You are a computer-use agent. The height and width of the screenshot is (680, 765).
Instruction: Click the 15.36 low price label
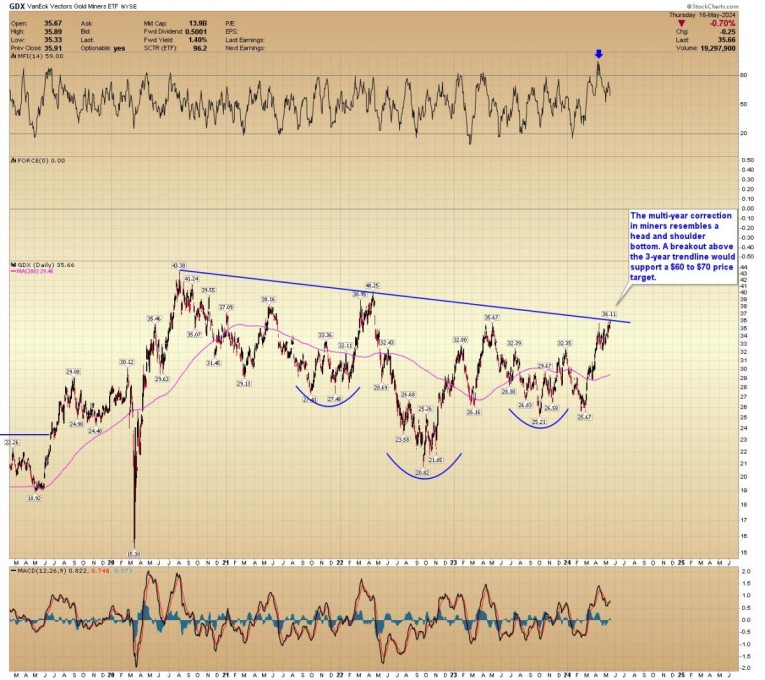(134, 552)
